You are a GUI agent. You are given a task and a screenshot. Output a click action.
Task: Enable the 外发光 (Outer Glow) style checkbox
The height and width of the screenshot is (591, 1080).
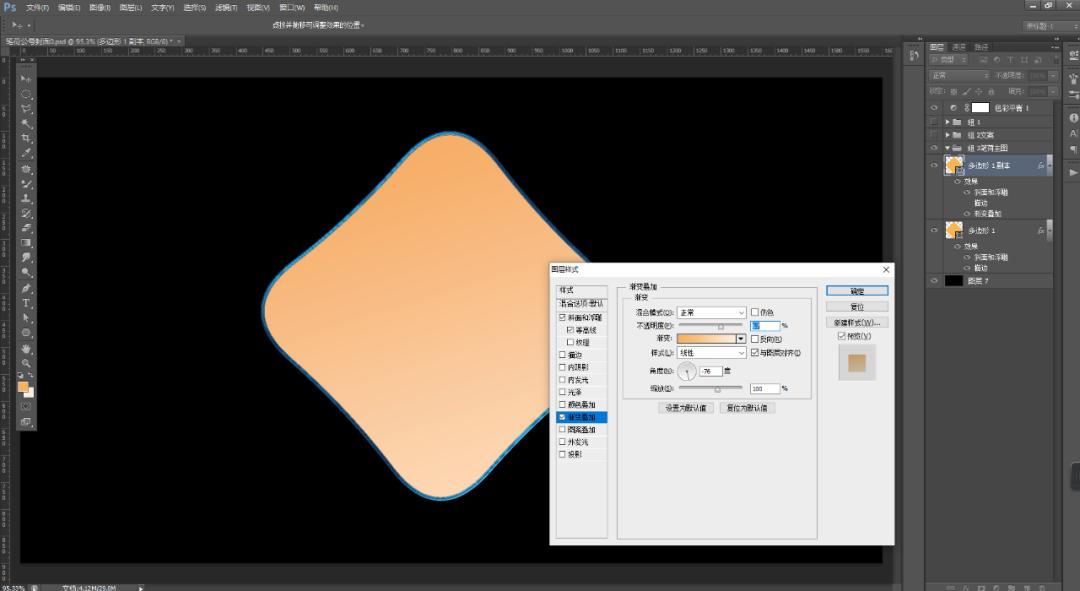(x=562, y=441)
